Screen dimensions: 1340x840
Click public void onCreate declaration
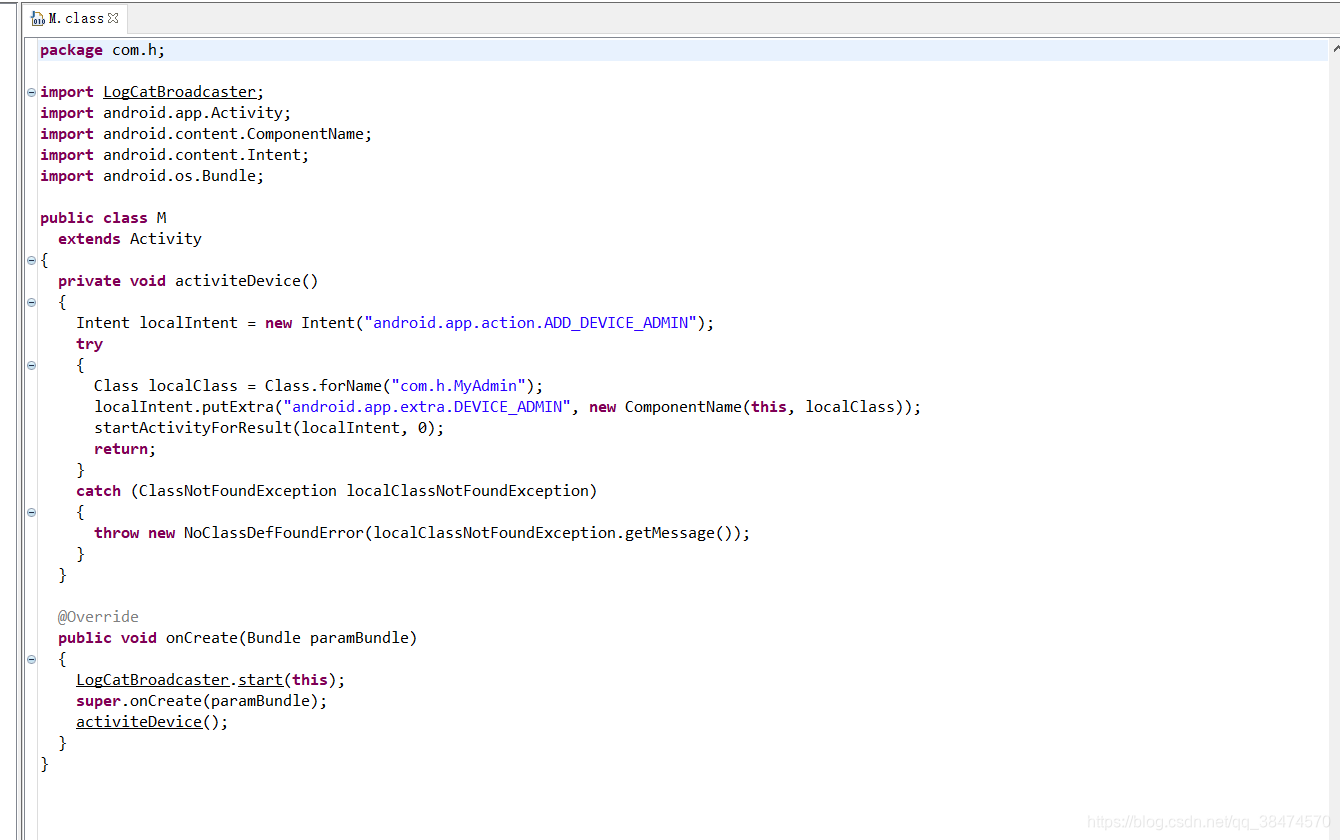coord(237,638)
